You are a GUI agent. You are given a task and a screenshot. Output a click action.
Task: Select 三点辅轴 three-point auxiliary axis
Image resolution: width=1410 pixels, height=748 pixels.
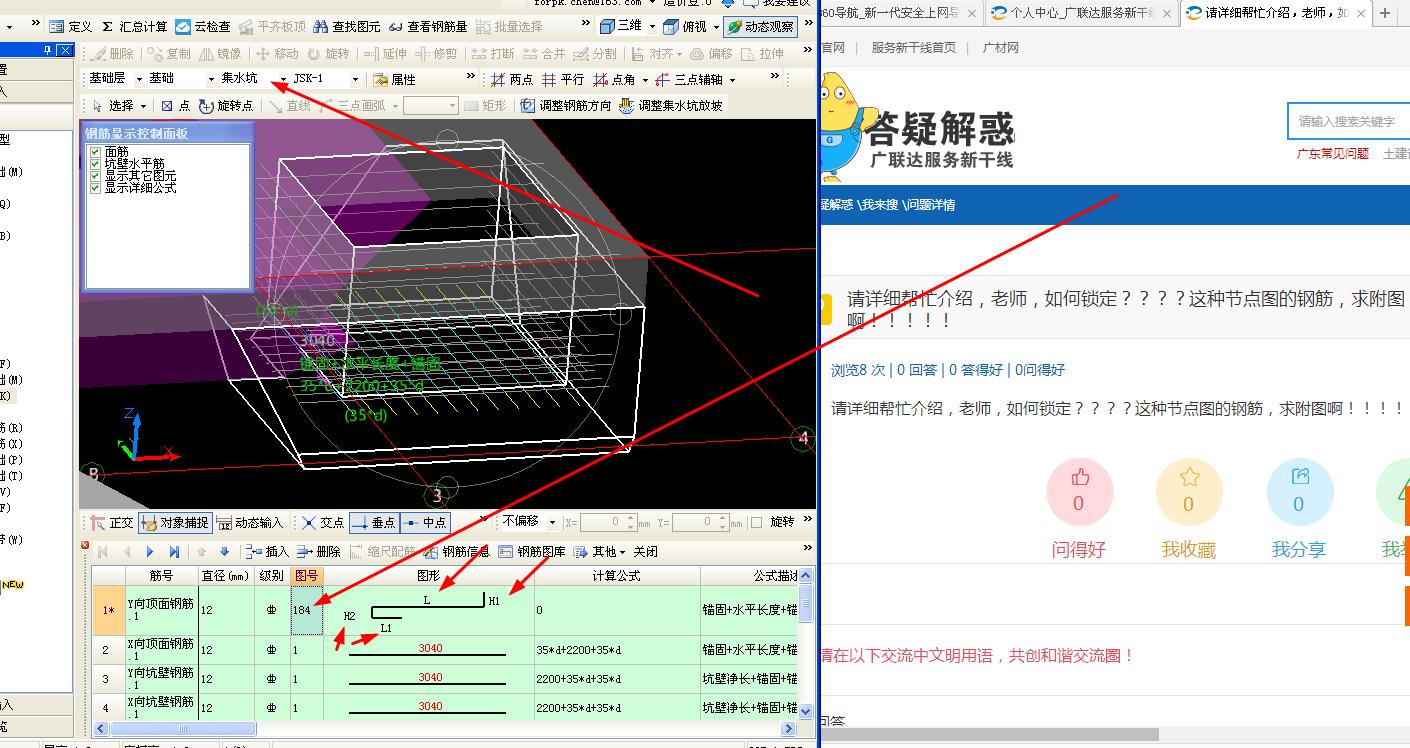688,79
